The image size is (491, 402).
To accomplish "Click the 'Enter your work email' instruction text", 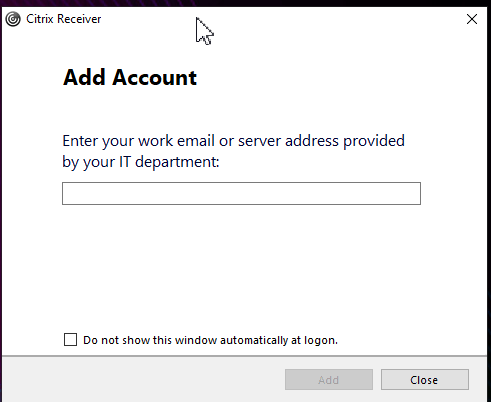I will pos(233,141).
